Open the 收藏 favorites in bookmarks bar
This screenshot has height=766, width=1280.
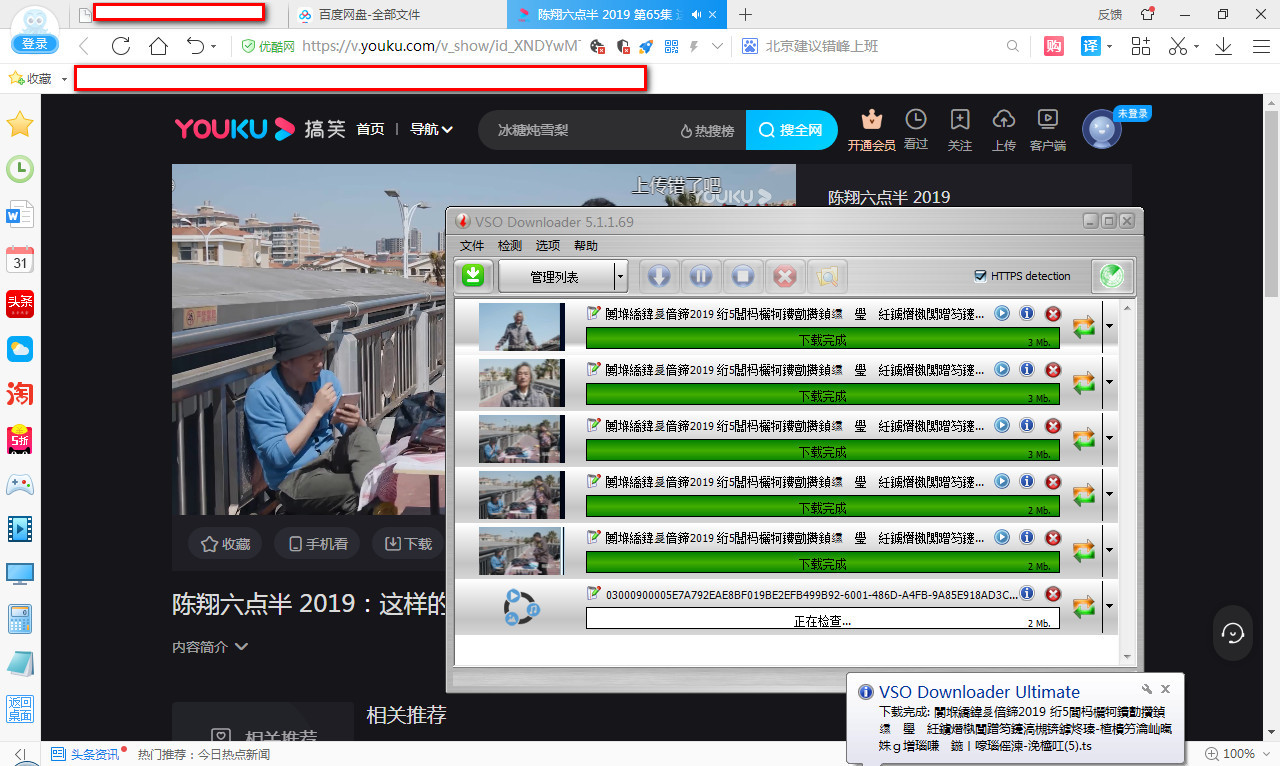click(31, 78)
